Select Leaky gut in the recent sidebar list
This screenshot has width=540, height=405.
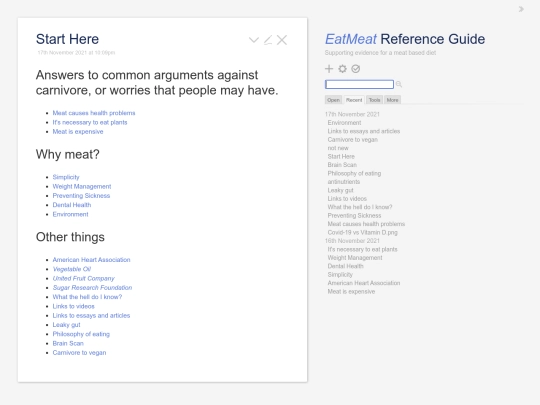coord(340,190)
